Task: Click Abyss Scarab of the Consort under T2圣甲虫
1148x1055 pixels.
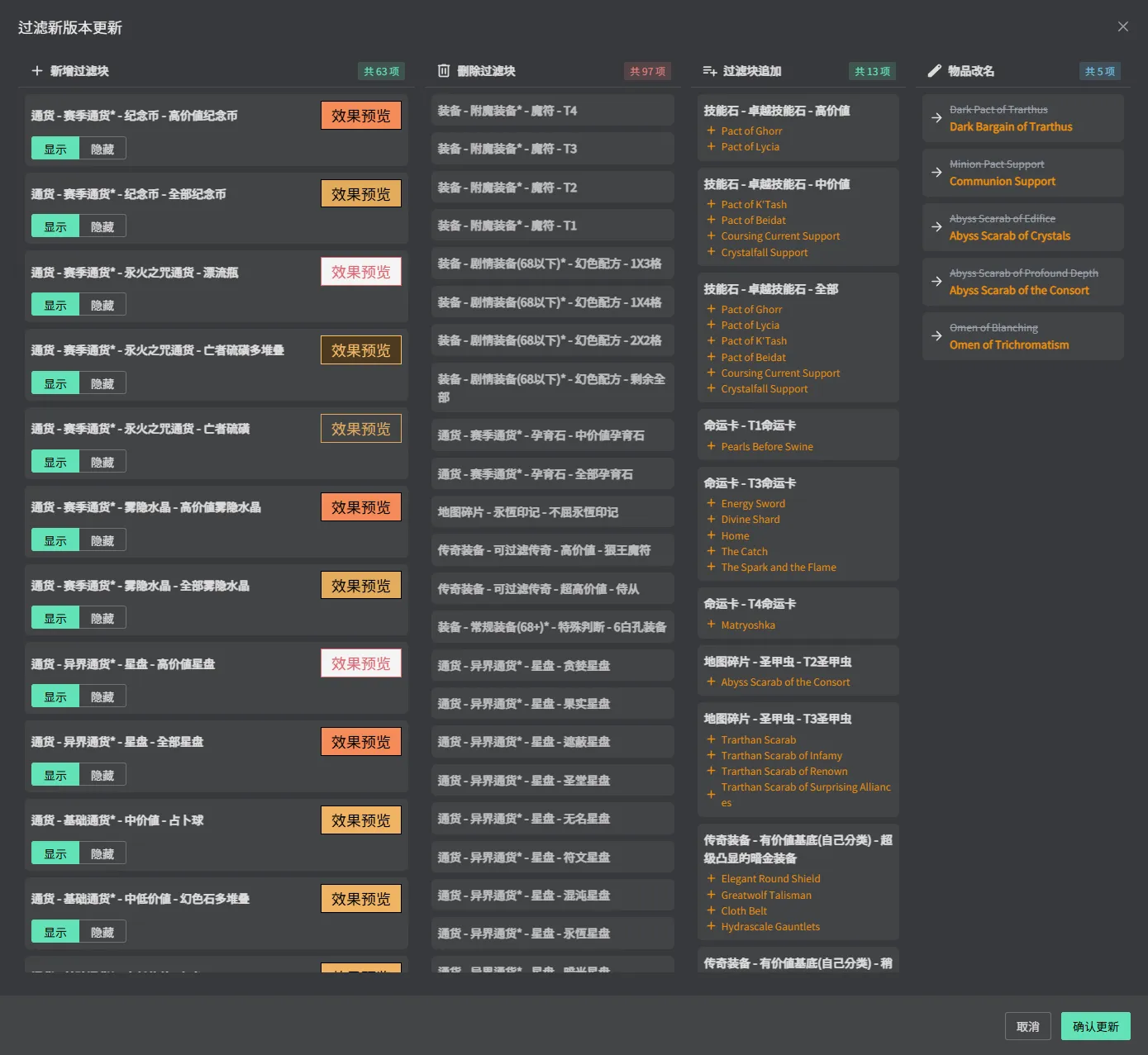Action: [785, 682]
